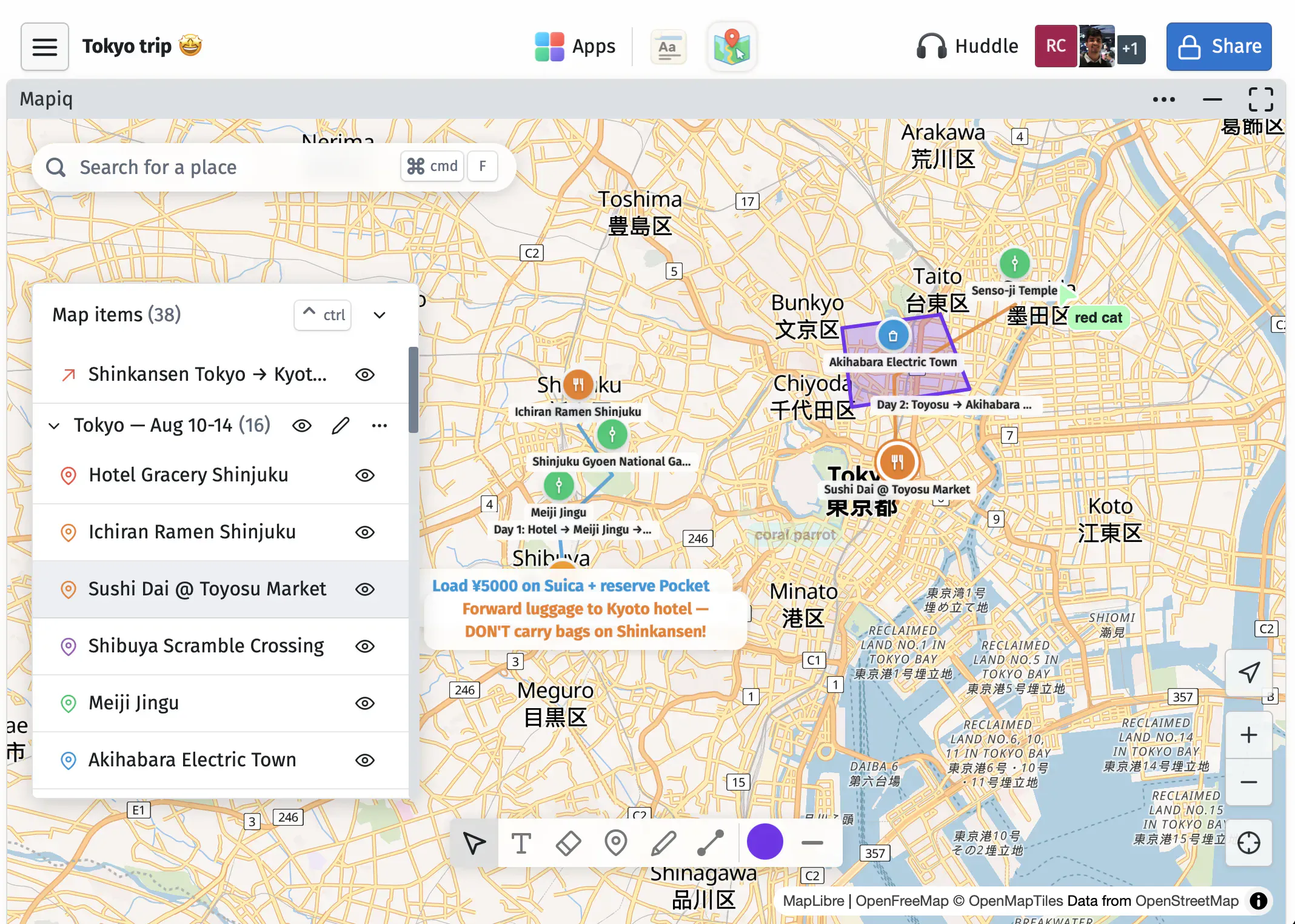Image resolution: width=1295 pixels, height=924 pixels.
Task: Click the recenter crosshair button
Action: click(x=1248, y=843)
